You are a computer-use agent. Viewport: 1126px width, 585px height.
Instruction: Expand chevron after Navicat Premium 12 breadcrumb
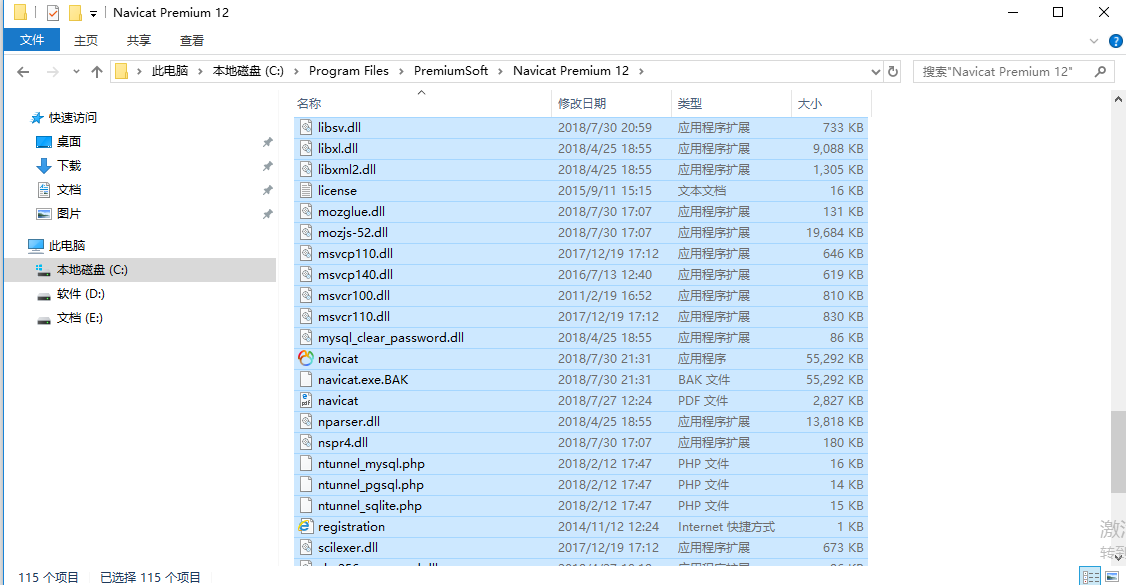(x=641, y=71)
